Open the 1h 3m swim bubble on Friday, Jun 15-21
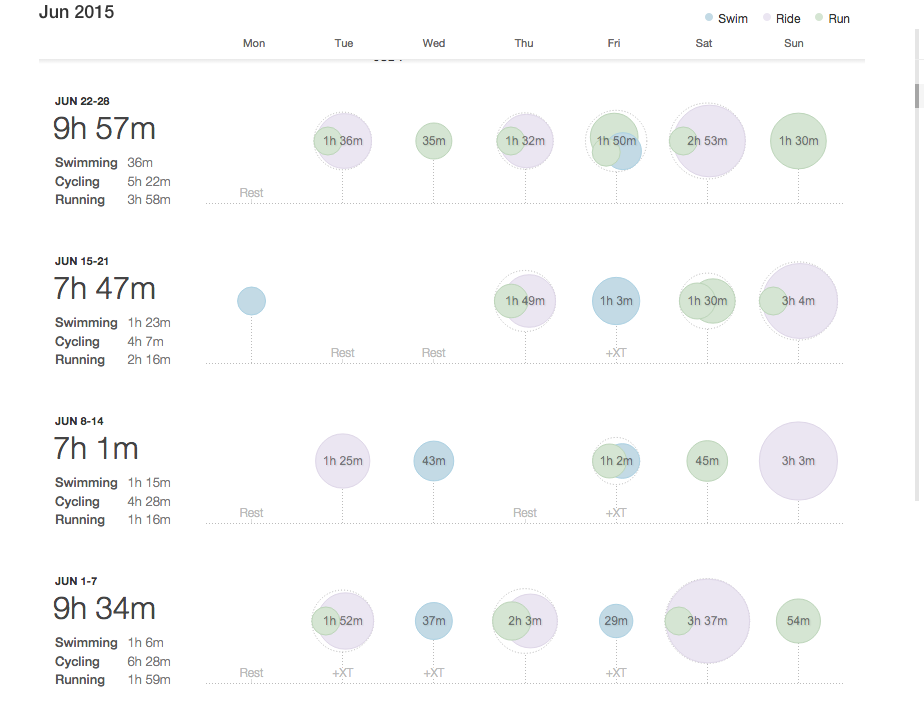This screenshot has height=705, width=924. tap(616, 301)
